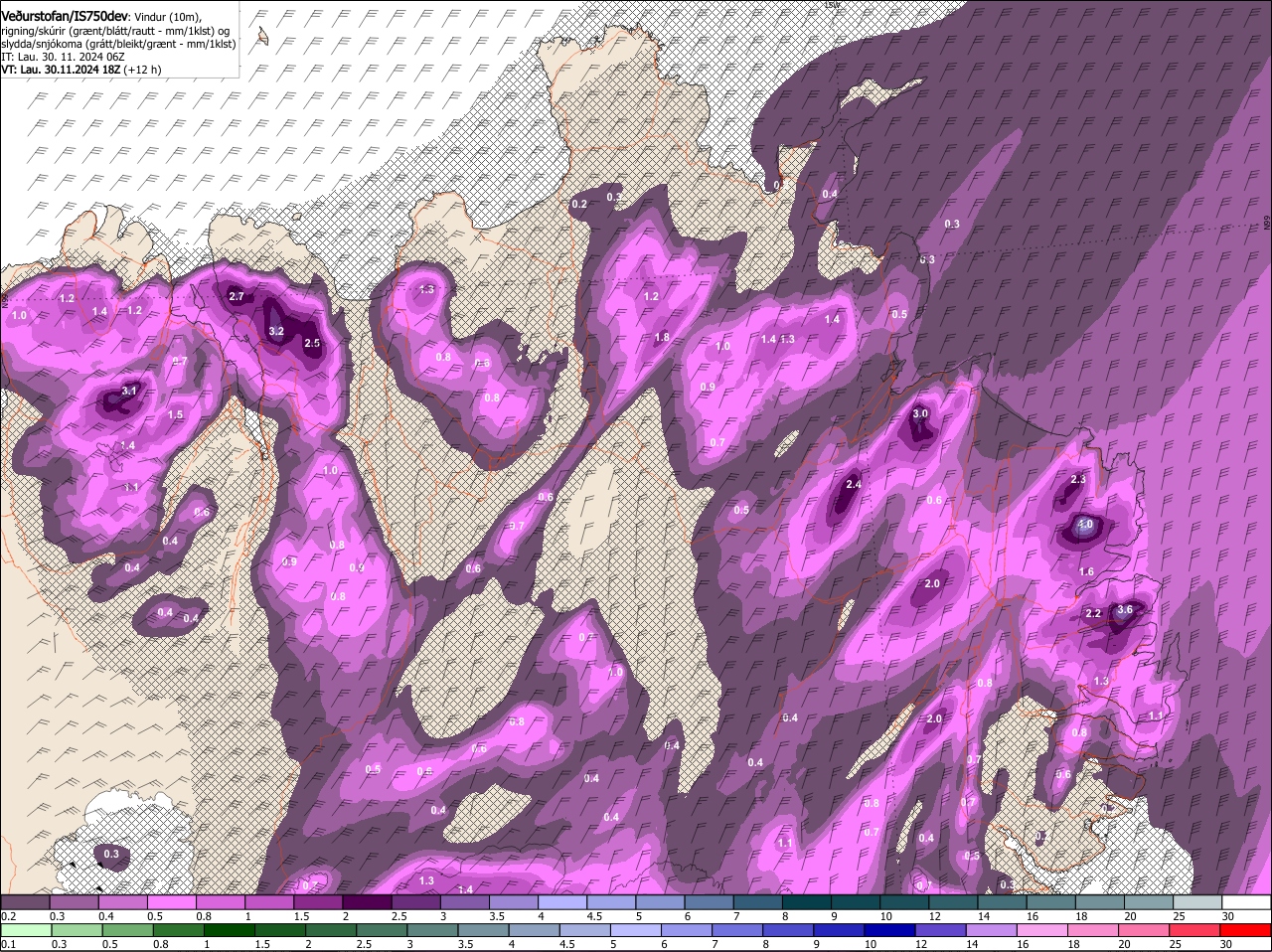
Task: Click the 3.1 precipitation value on the map
Action: [129, 392]
